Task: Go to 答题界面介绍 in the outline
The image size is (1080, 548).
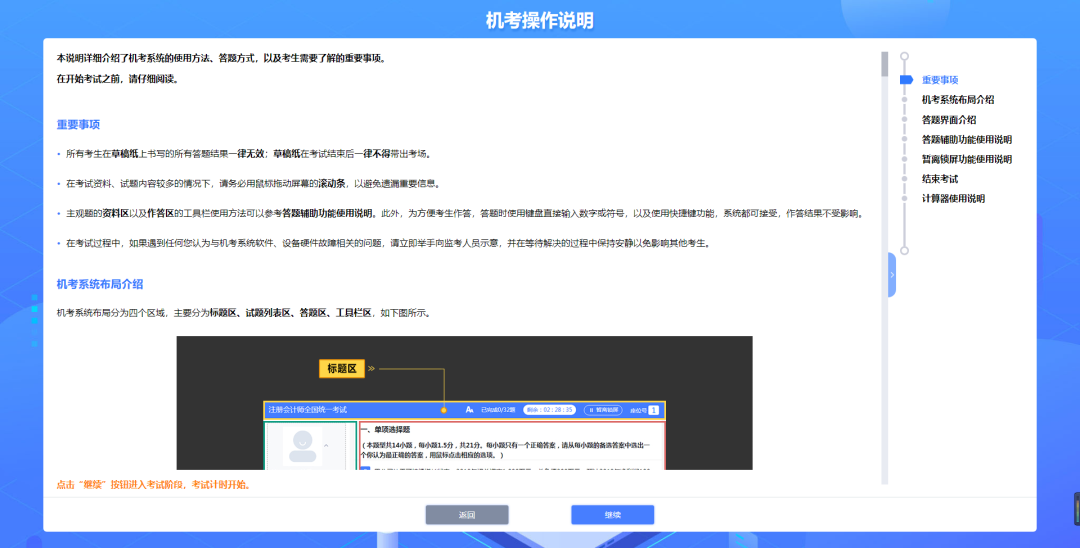Action: [948, 120]
